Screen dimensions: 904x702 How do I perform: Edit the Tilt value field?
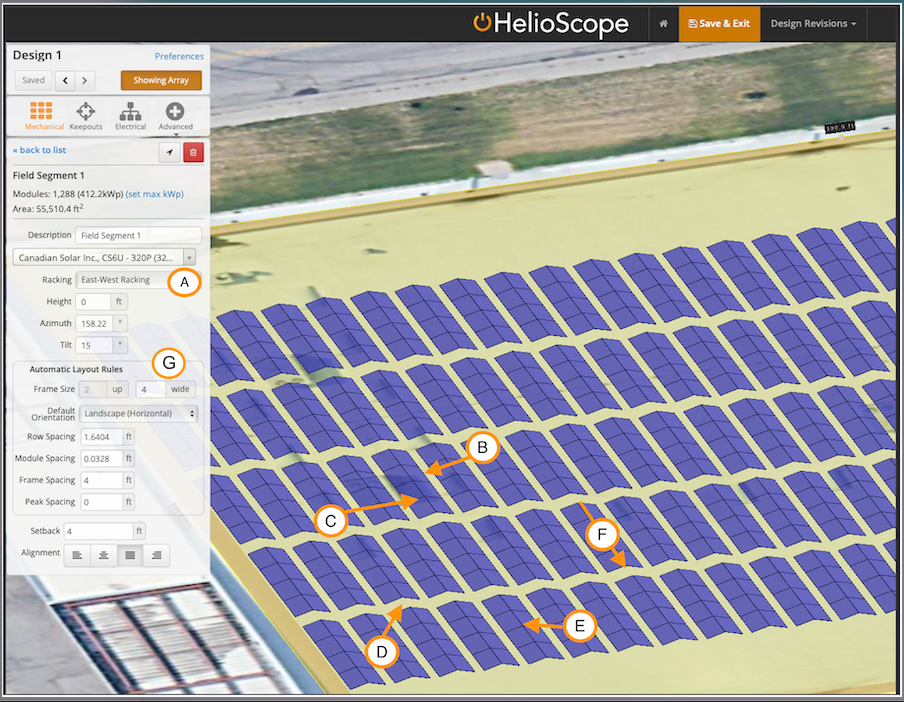[x=94, y=345]
